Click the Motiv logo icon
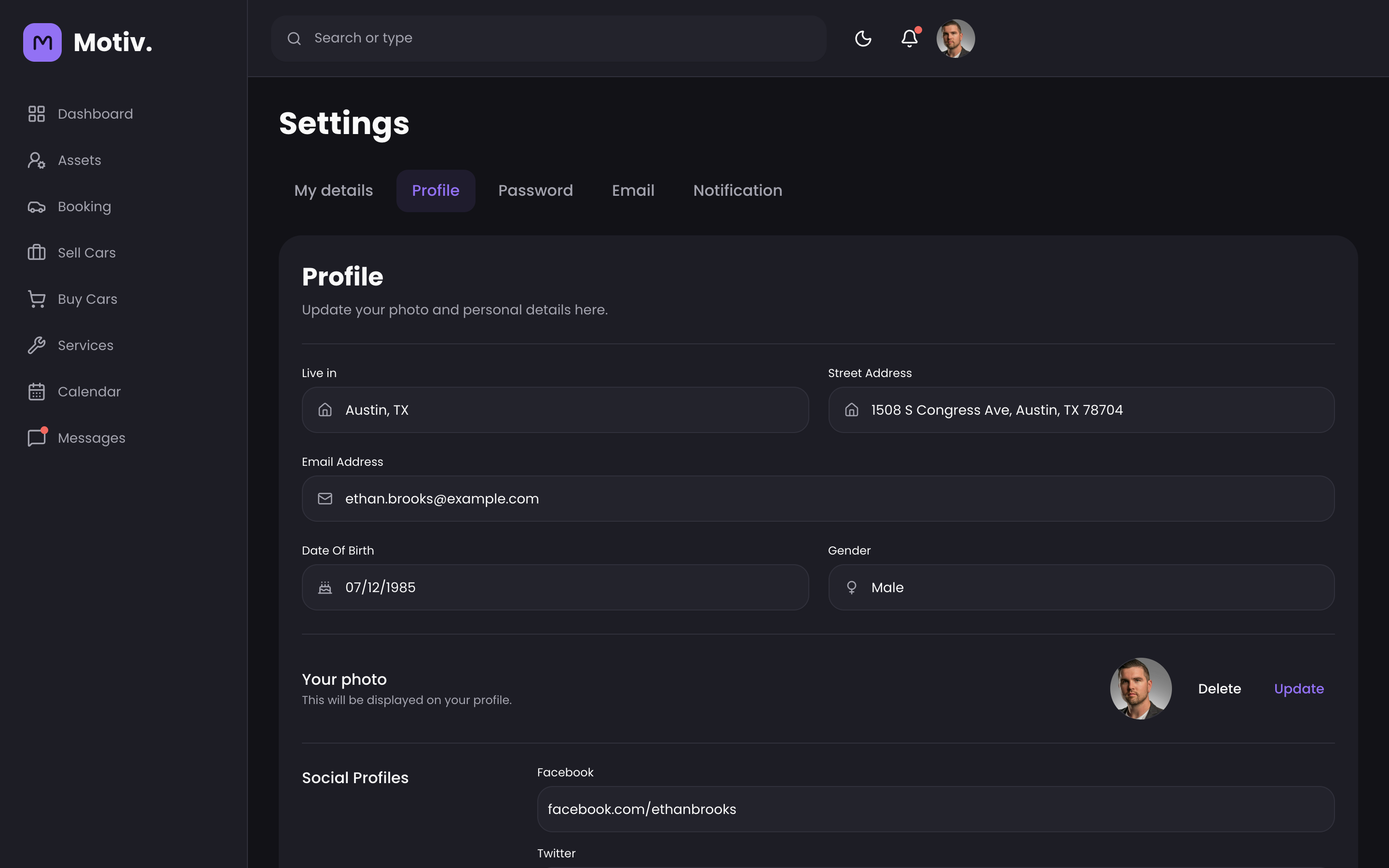This screenshot has height=868, width=1389. point(42,42)
